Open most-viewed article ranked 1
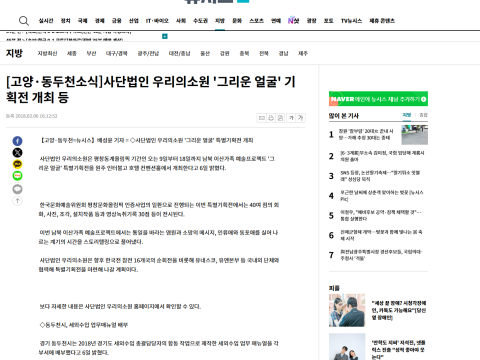 tap(366, 134)
